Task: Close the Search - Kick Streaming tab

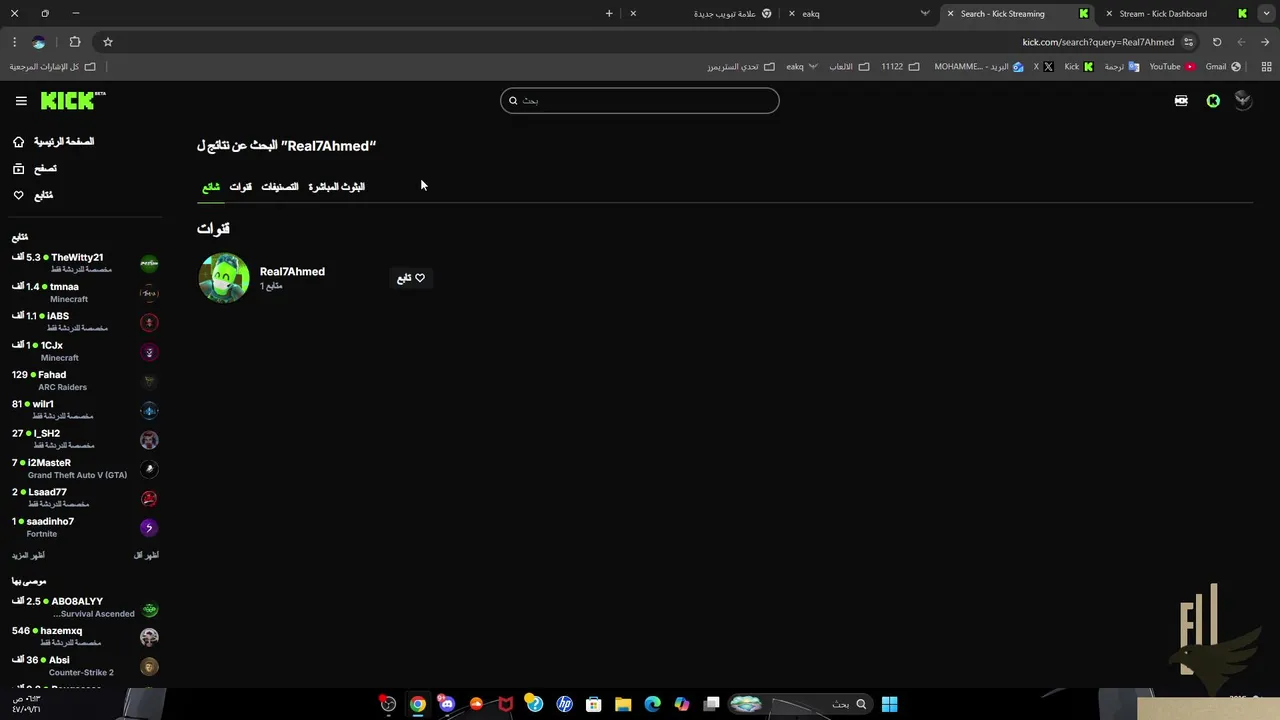Action: pyautogui.click(x=950, y=14)
